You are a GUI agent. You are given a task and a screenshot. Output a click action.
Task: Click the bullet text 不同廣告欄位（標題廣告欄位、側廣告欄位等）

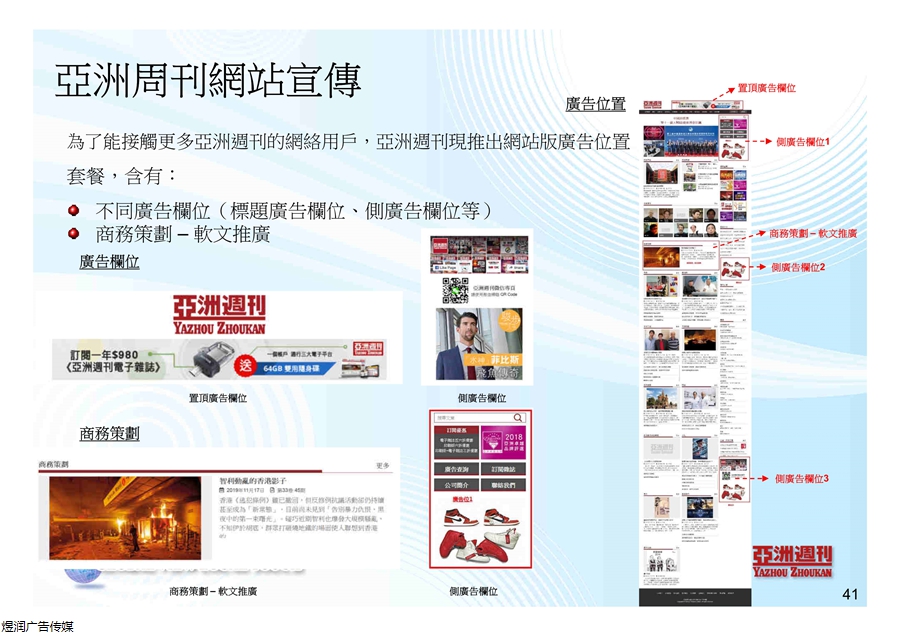click(294, 211)
